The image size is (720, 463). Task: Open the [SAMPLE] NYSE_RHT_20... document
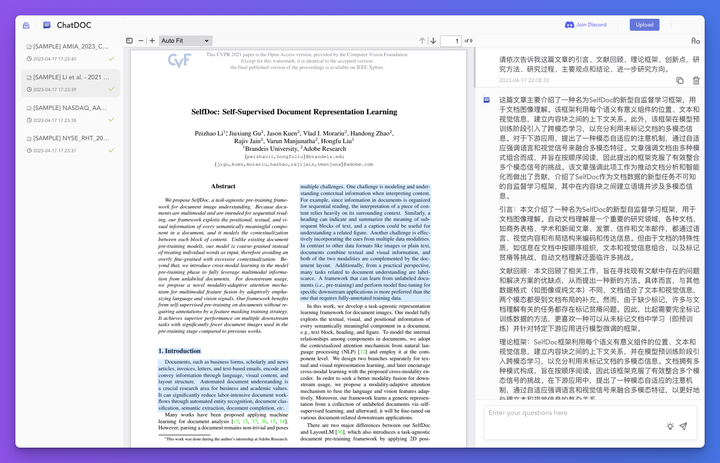71,144
